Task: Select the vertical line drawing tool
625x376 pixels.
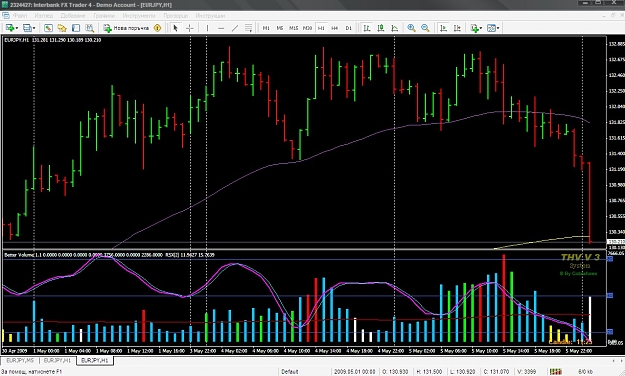Action: (207, 28)
